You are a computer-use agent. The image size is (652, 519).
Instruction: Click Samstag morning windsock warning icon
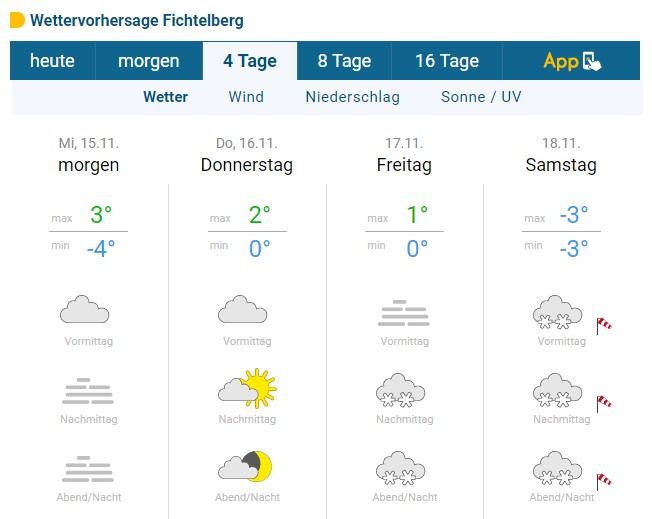pyautogui.click(x=604, y=325)
